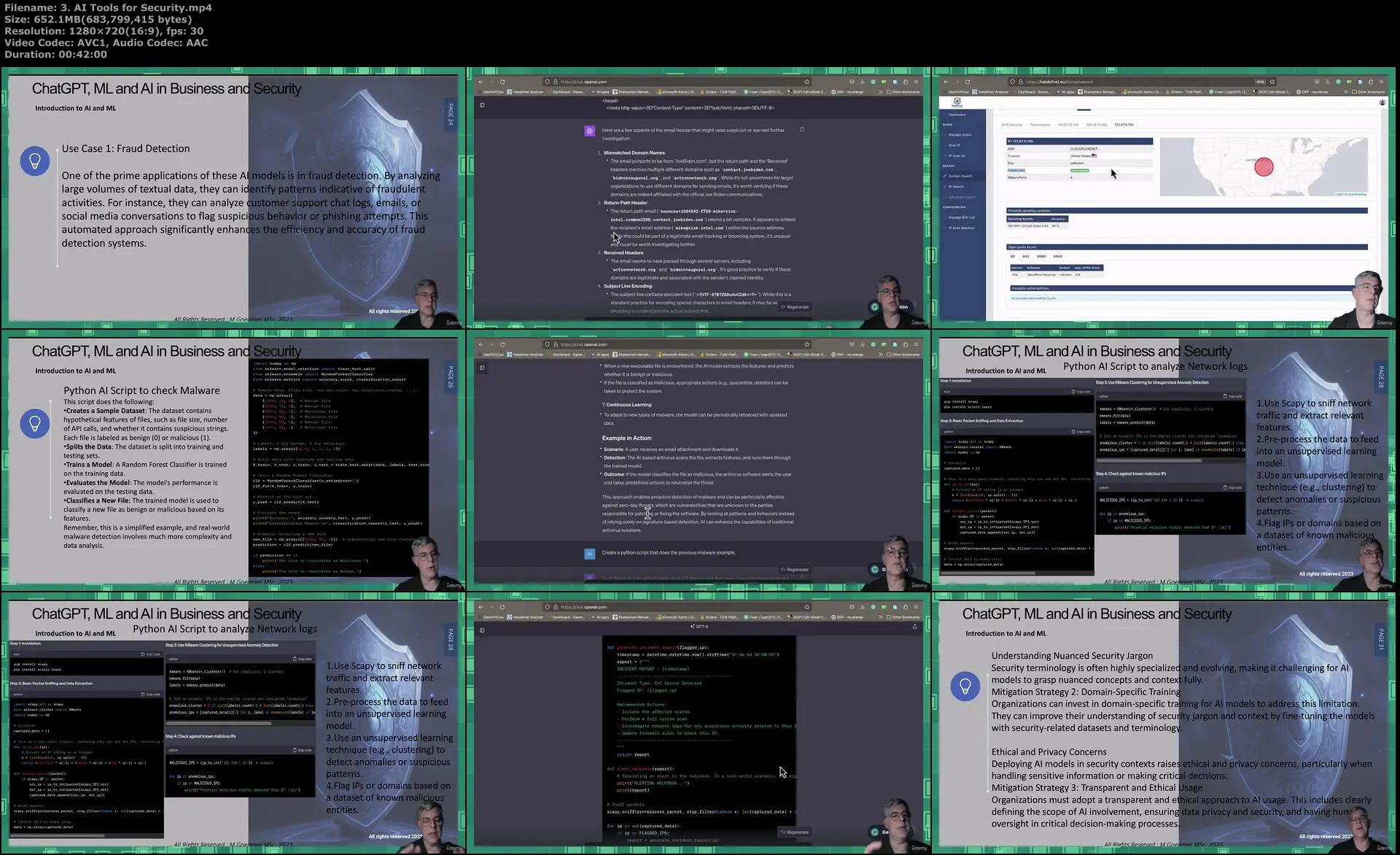The image size is (1400, 855).
Task: Bookmark hakdefnet.eu page with star icon
Action: [x=1272, y=82]
